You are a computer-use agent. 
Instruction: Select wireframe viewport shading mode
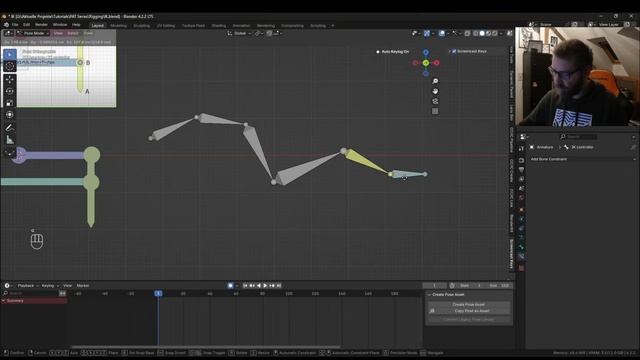tap(476, 33)
